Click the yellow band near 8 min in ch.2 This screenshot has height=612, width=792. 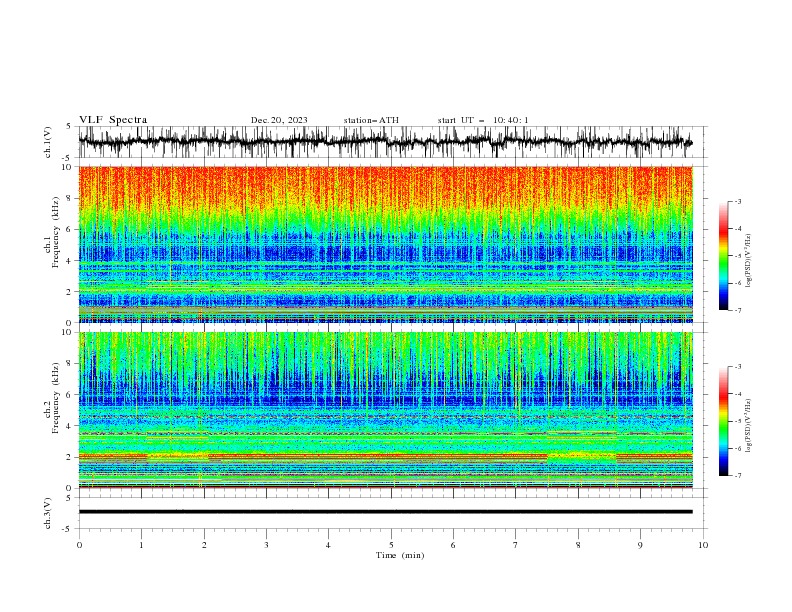(582, 456)
